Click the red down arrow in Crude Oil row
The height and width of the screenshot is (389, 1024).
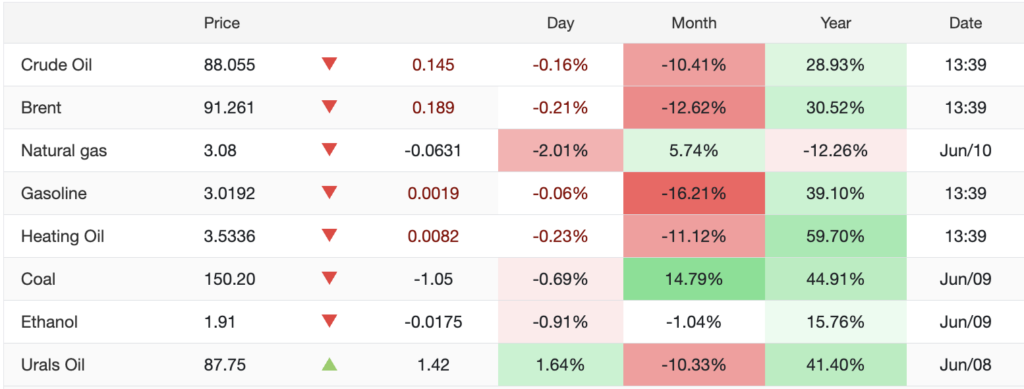pyautogui.click(x=329, y=64)
